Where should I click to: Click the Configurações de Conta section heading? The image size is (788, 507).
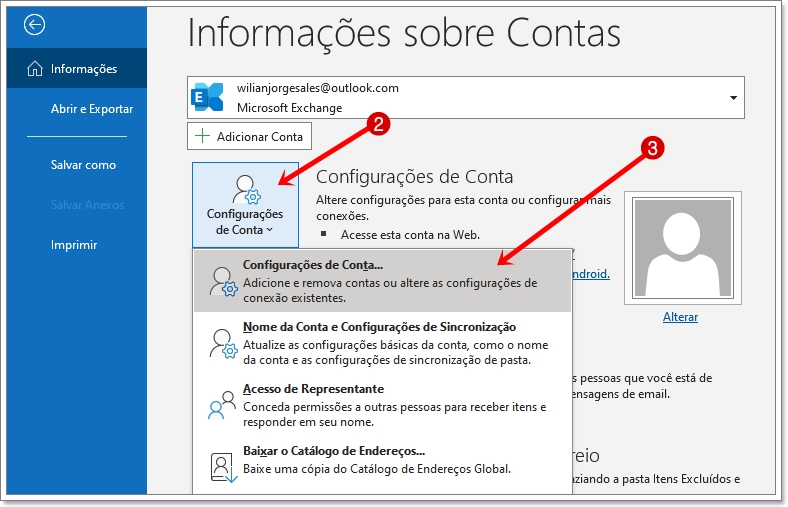point(415,176)
